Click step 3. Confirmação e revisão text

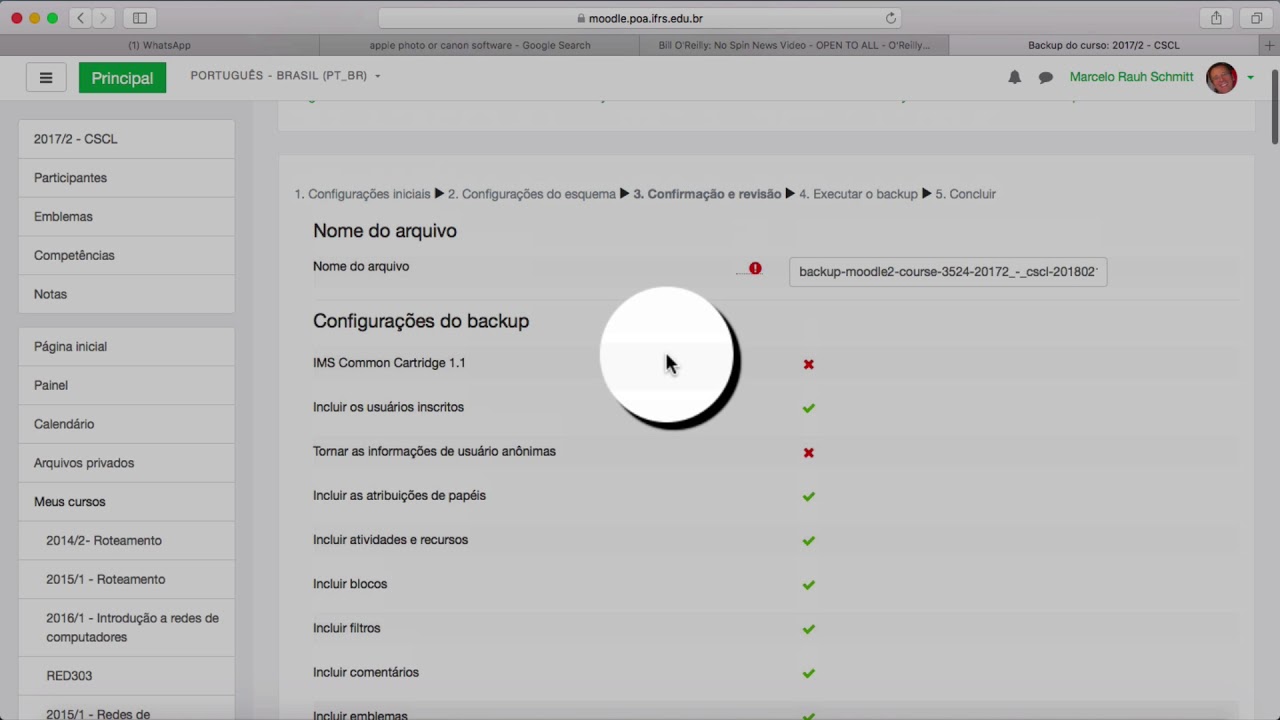click(707, 194)
